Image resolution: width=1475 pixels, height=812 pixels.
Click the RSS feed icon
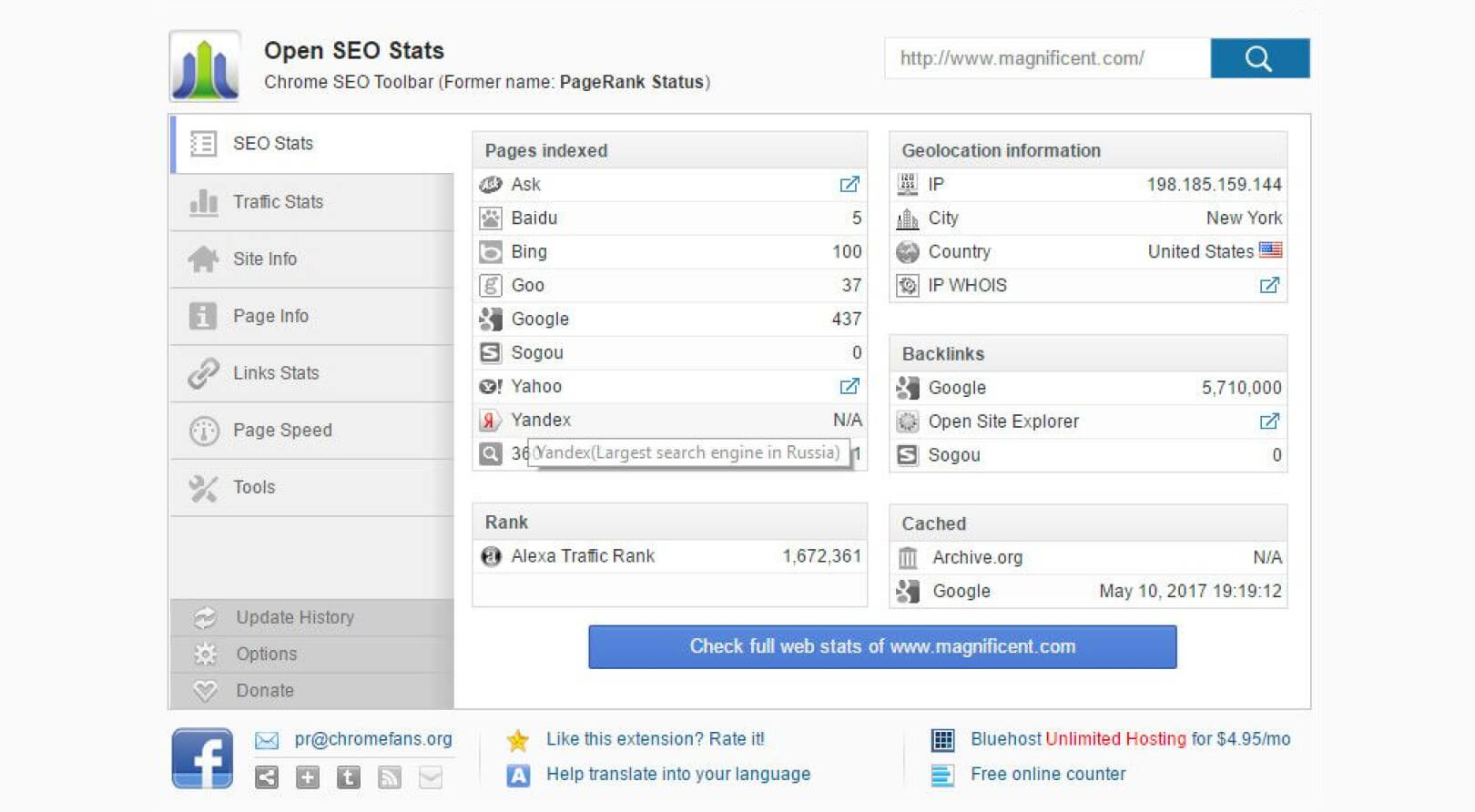click(x=389, y=777)
